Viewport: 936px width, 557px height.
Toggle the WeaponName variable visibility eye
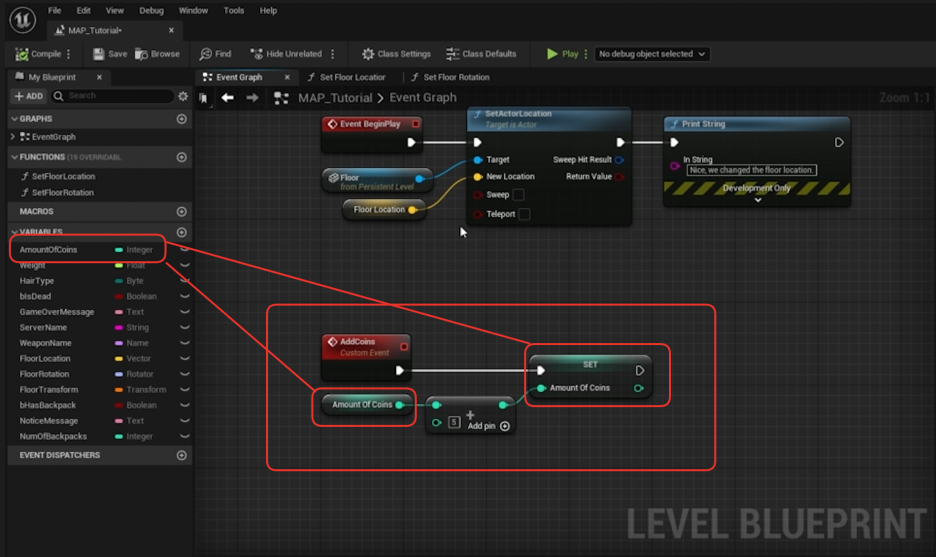tap(184, 343)
